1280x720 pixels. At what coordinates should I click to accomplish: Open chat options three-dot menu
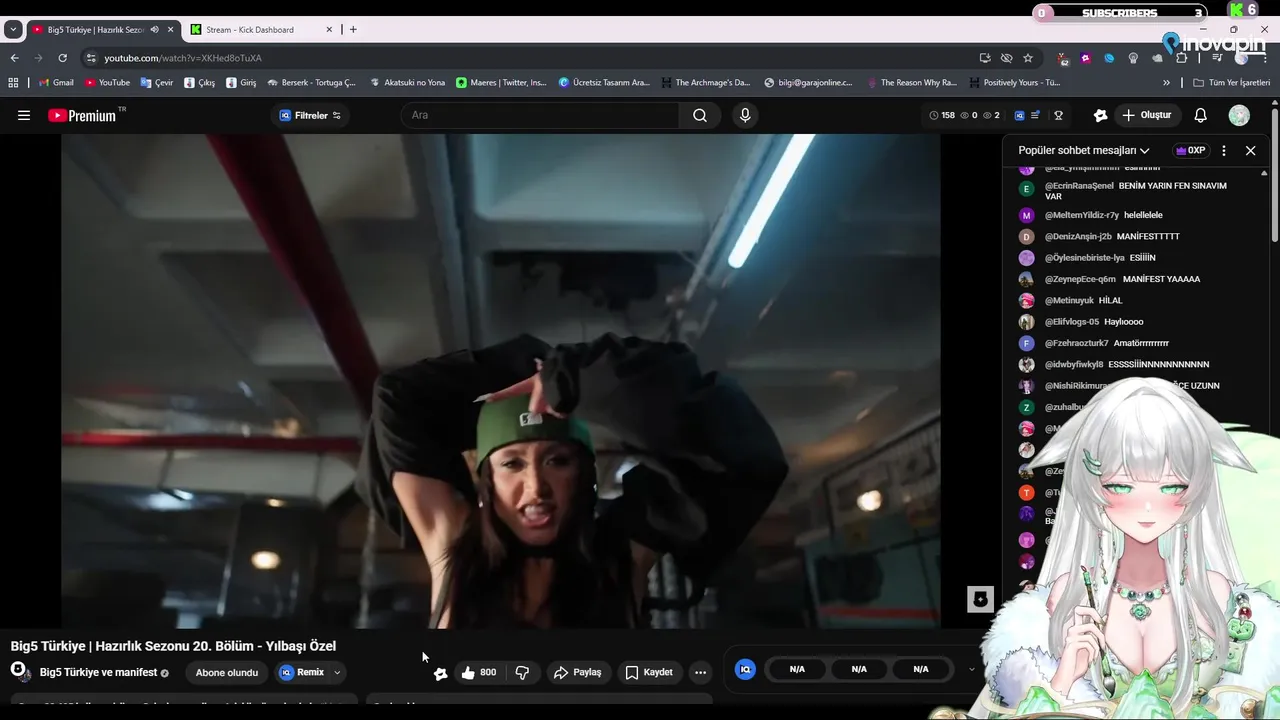tap(1224, 150)
